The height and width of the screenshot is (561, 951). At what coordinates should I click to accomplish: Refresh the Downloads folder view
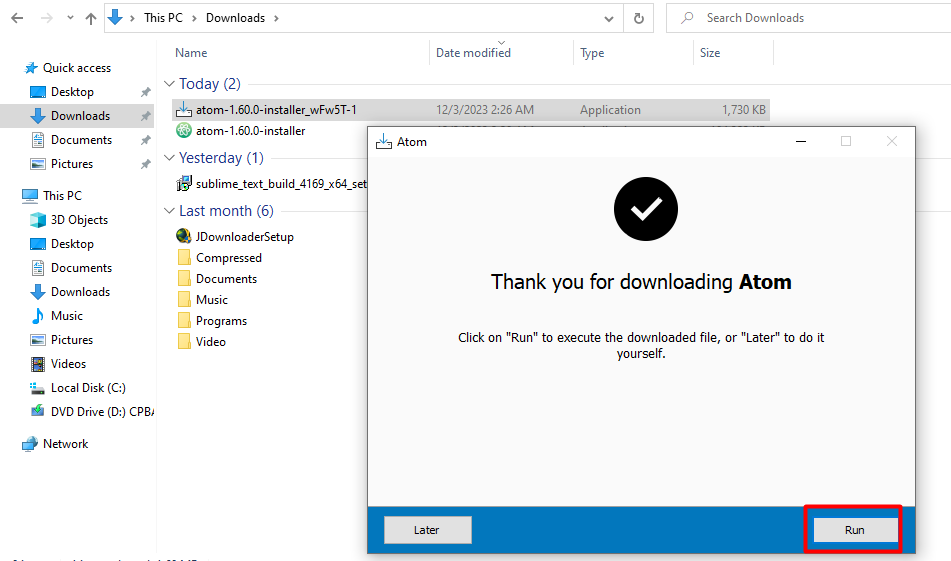point(639,18)
